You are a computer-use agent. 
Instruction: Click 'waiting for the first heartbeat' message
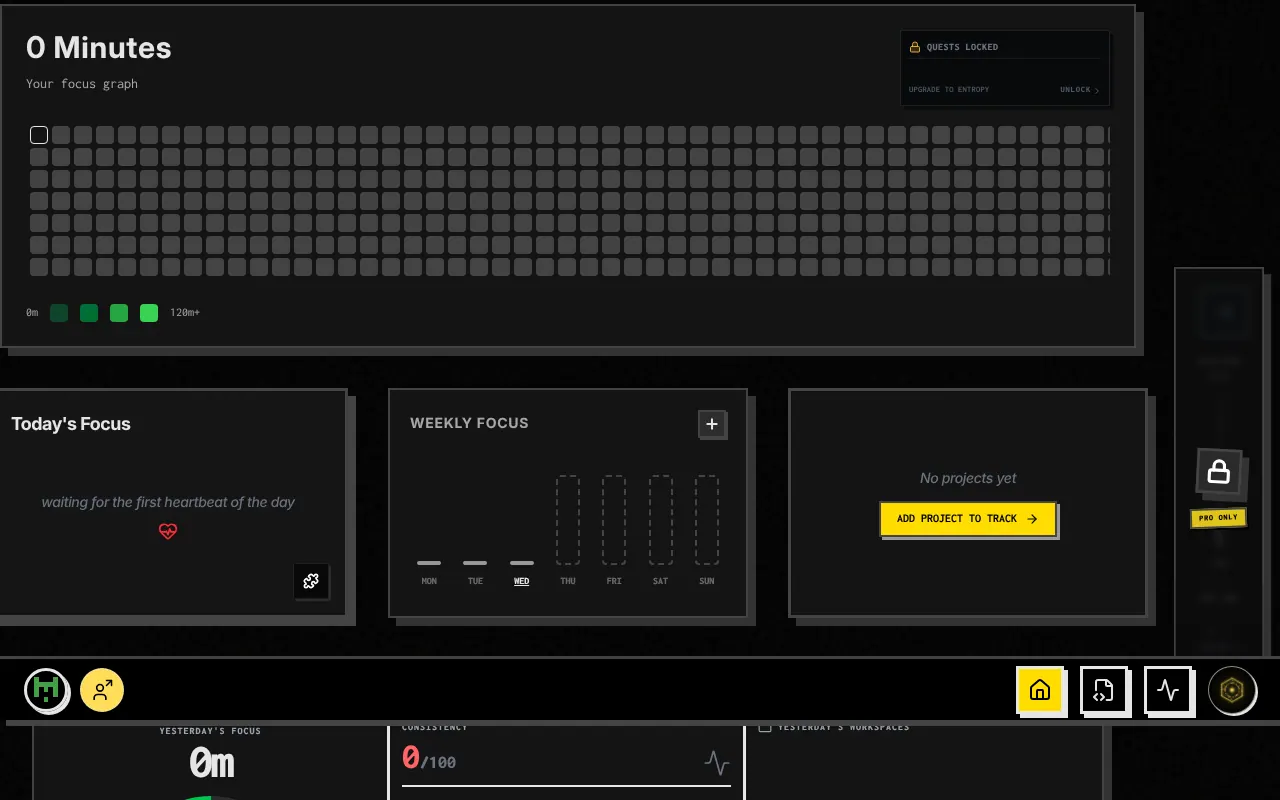(168, 502)
